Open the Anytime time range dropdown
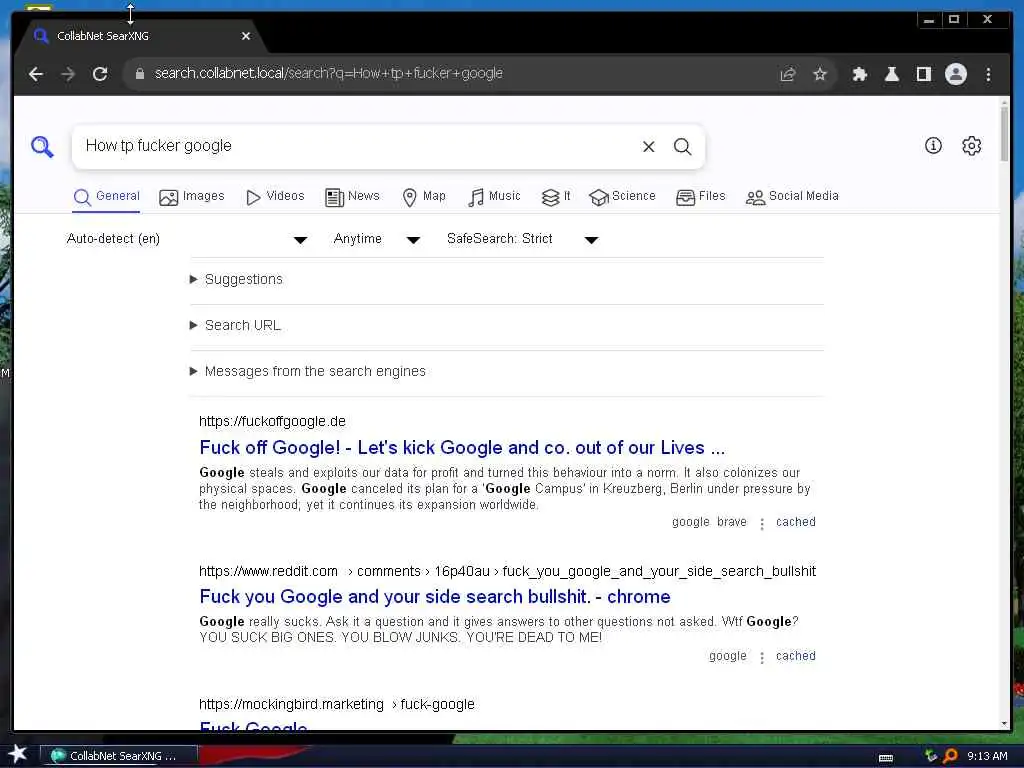Screen dimensions: 1024x768 [376, 239]
